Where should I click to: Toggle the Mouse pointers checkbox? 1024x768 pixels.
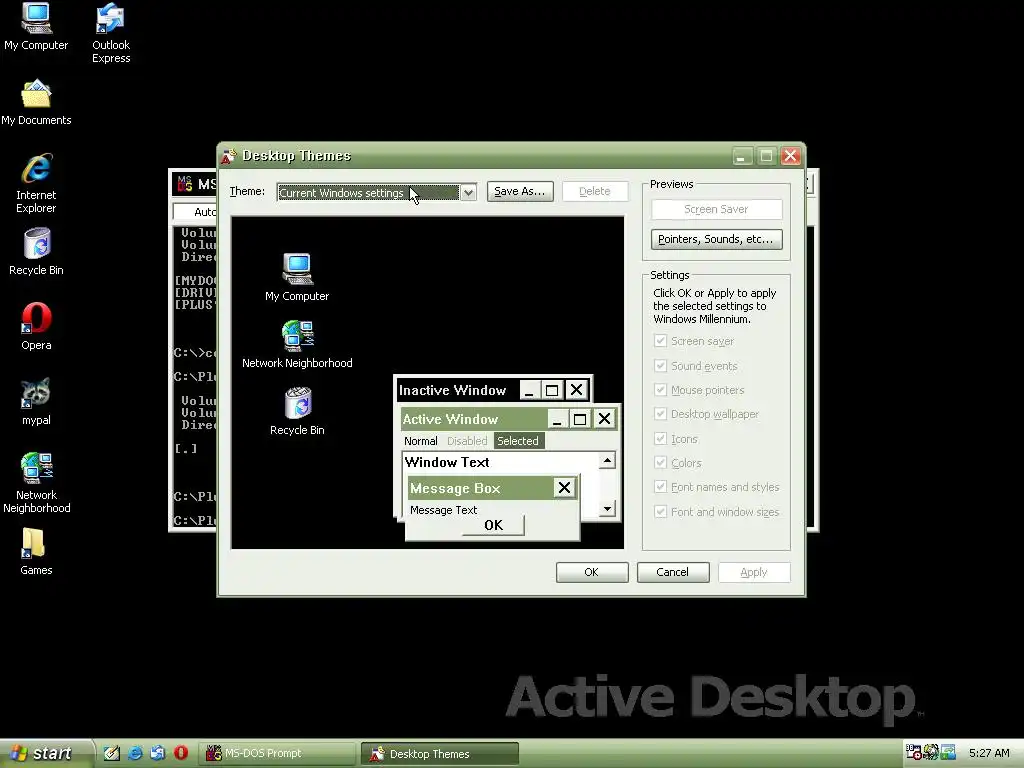point(660,390)
